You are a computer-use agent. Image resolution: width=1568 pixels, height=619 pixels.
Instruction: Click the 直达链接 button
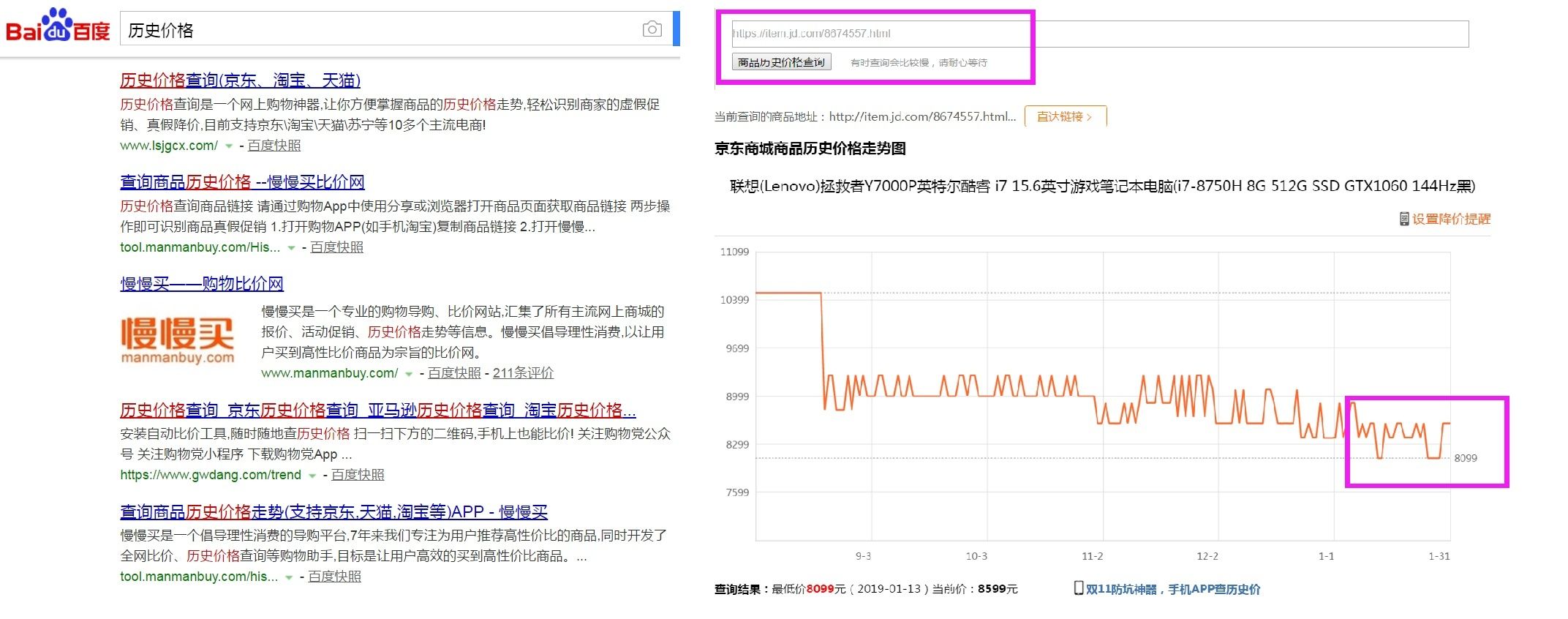1065,116
